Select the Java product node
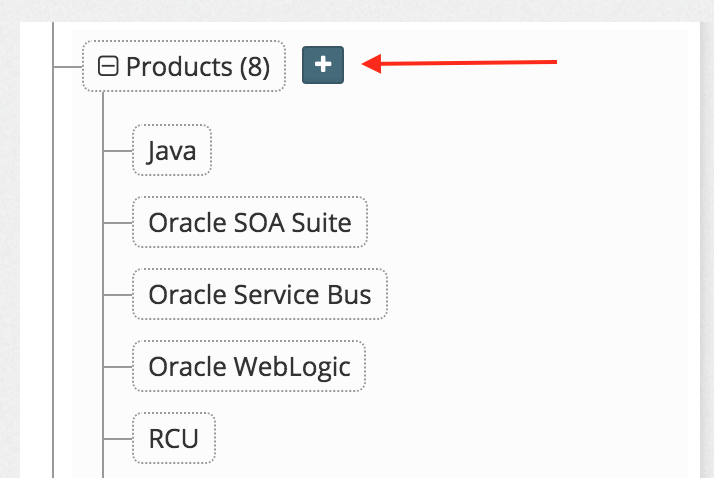Image resolution: width=714 pixels, height=478 pixels. pyautogui.click(x=171, y=150)
